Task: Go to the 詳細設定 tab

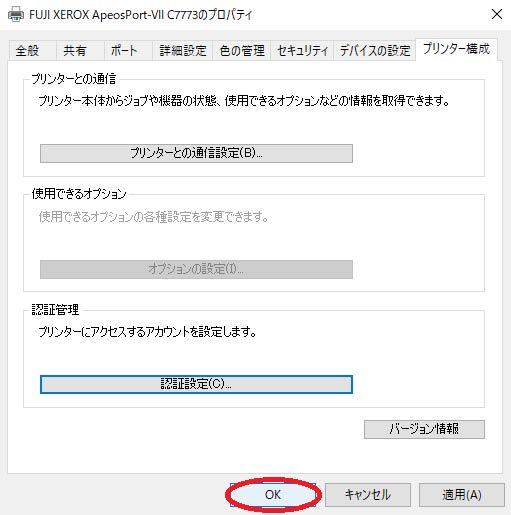Action: pyautogui.click(x=182, y=51)
